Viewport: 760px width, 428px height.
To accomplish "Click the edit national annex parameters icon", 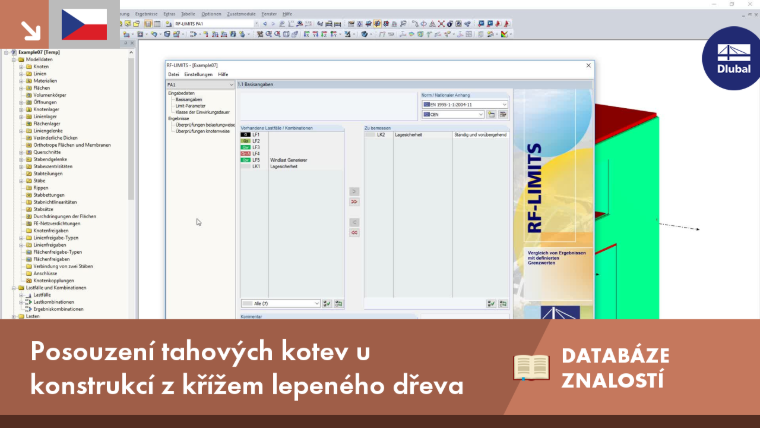I will pos(503,114).
